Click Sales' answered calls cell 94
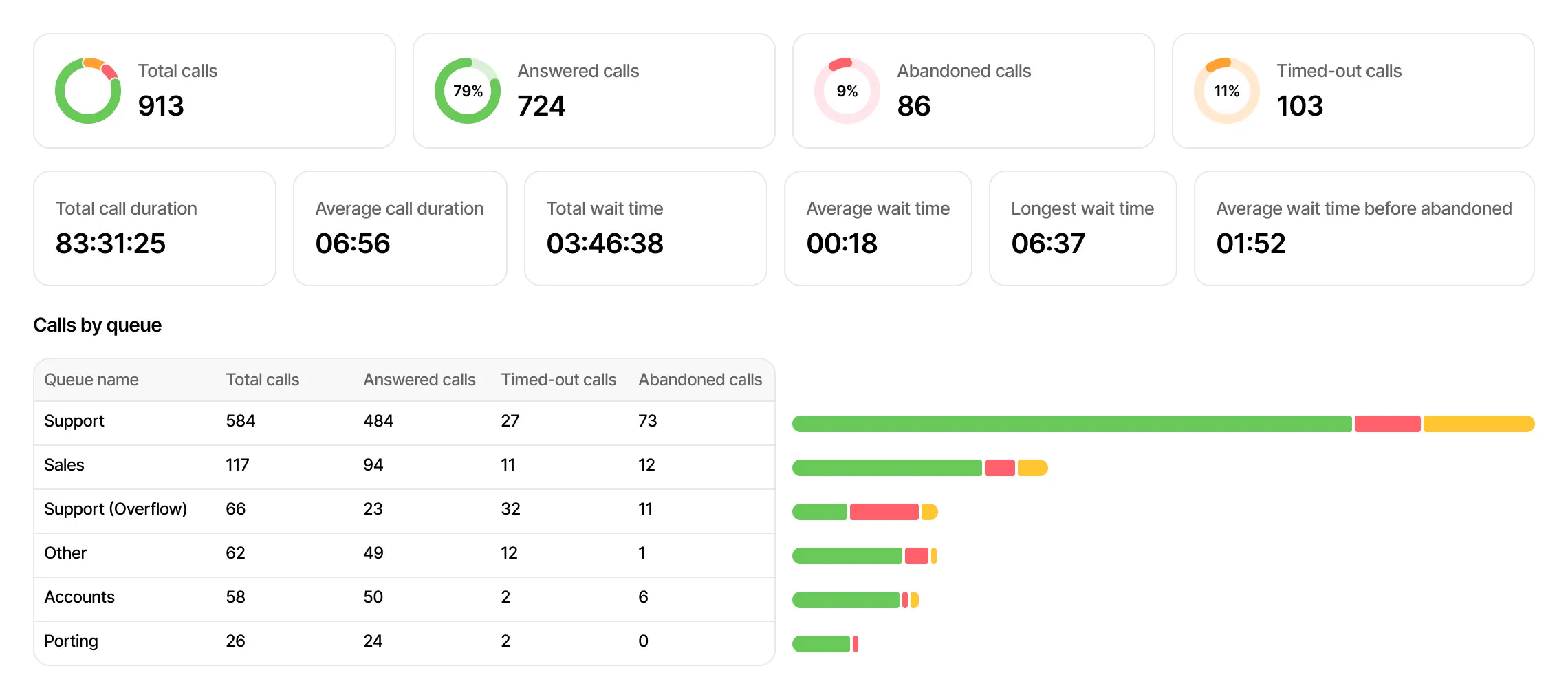This screenshot has width=1568, height=699. (x=373, y=465)
